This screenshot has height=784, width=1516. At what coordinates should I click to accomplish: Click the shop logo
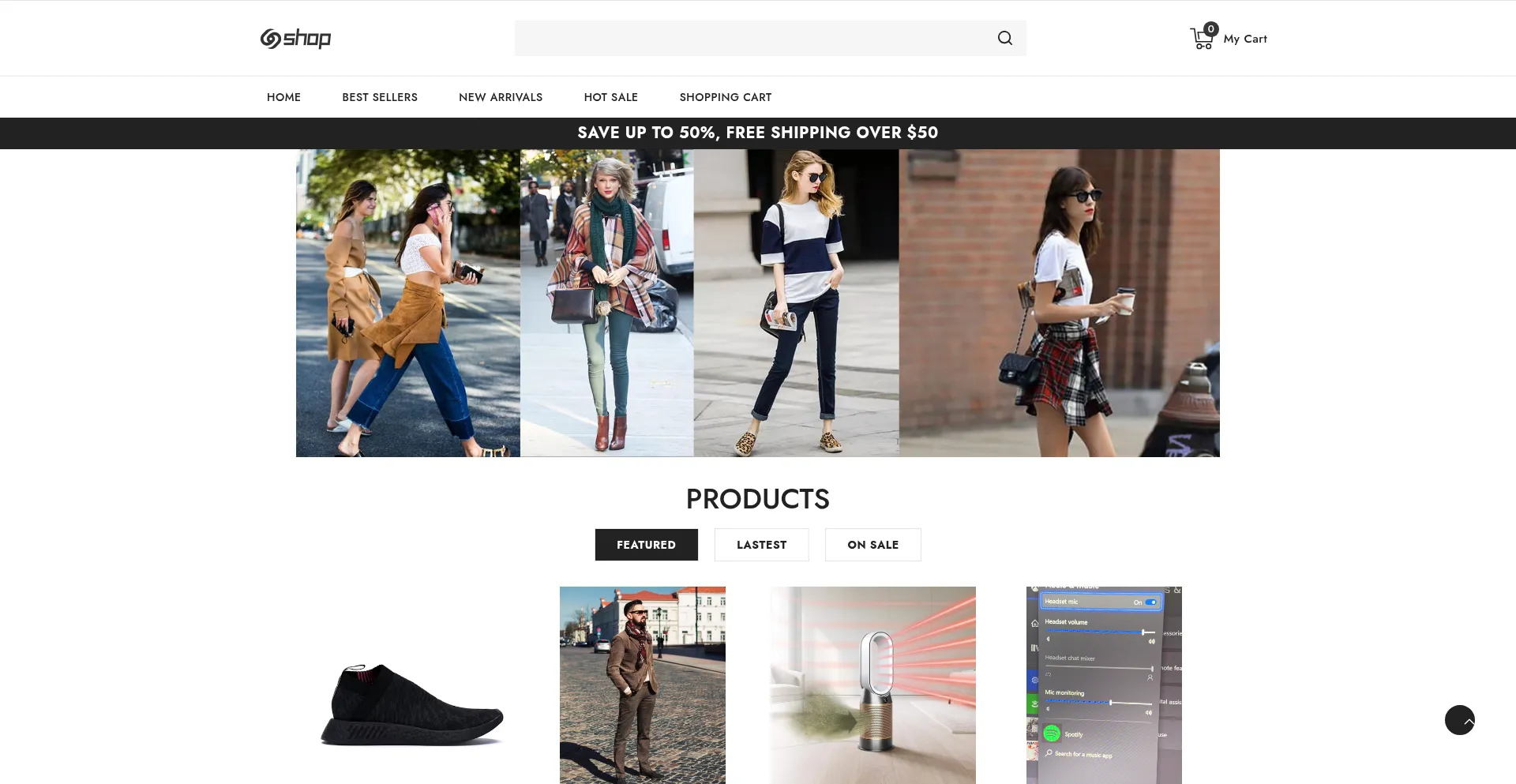click(295, 38)
